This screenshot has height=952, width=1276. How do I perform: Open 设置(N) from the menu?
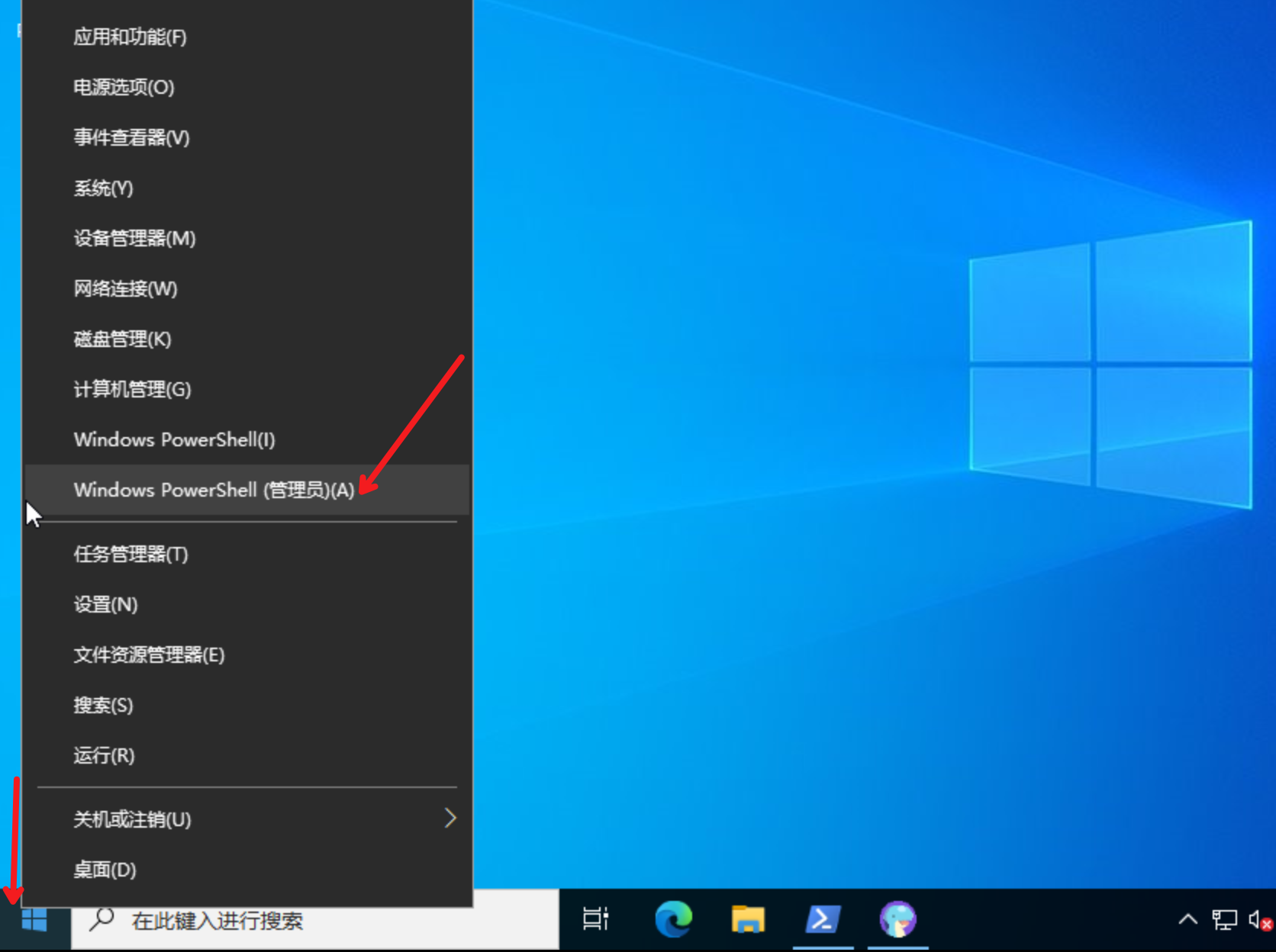tap(105, 604)
